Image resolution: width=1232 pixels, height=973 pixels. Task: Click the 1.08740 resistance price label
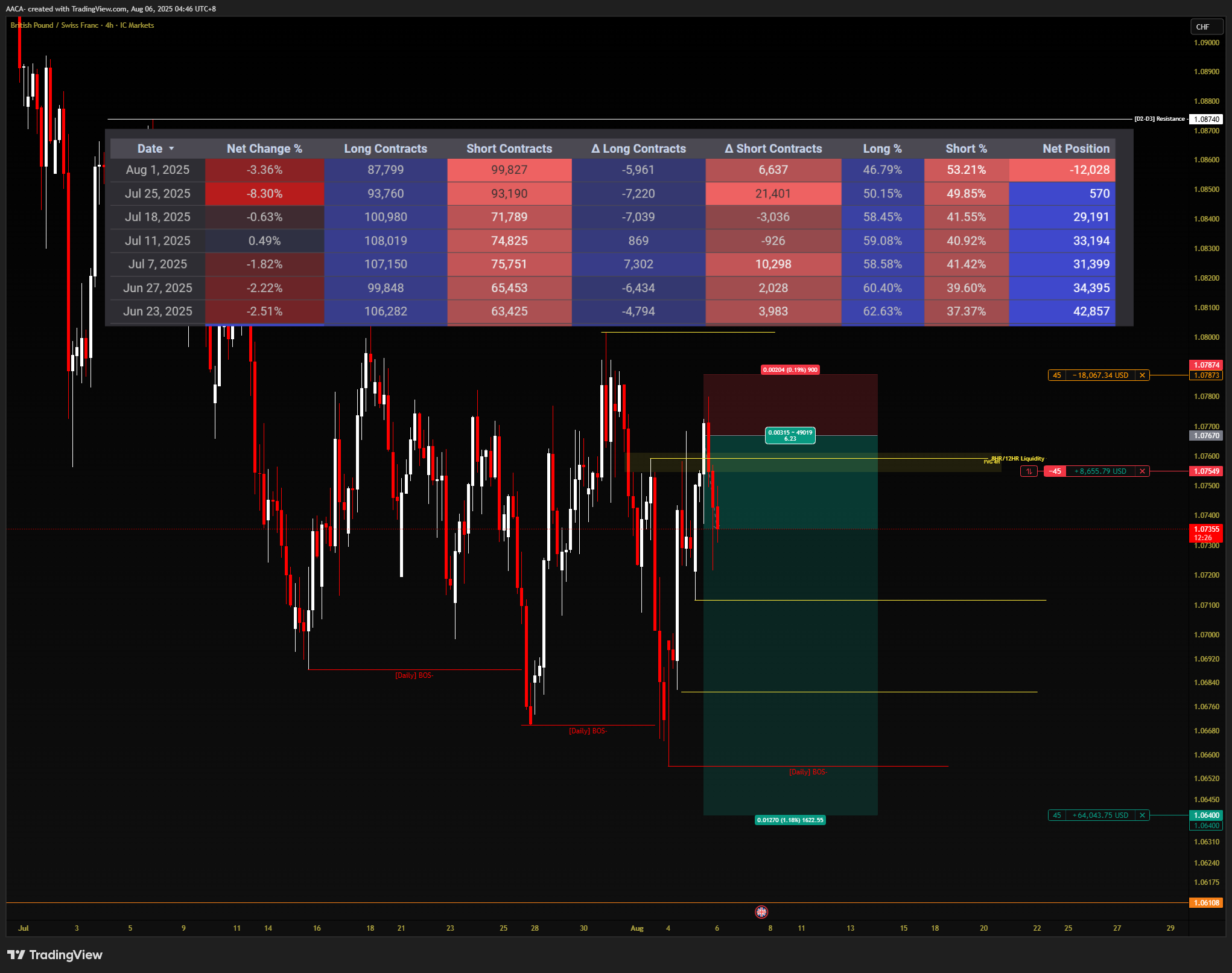point(1206,120)
